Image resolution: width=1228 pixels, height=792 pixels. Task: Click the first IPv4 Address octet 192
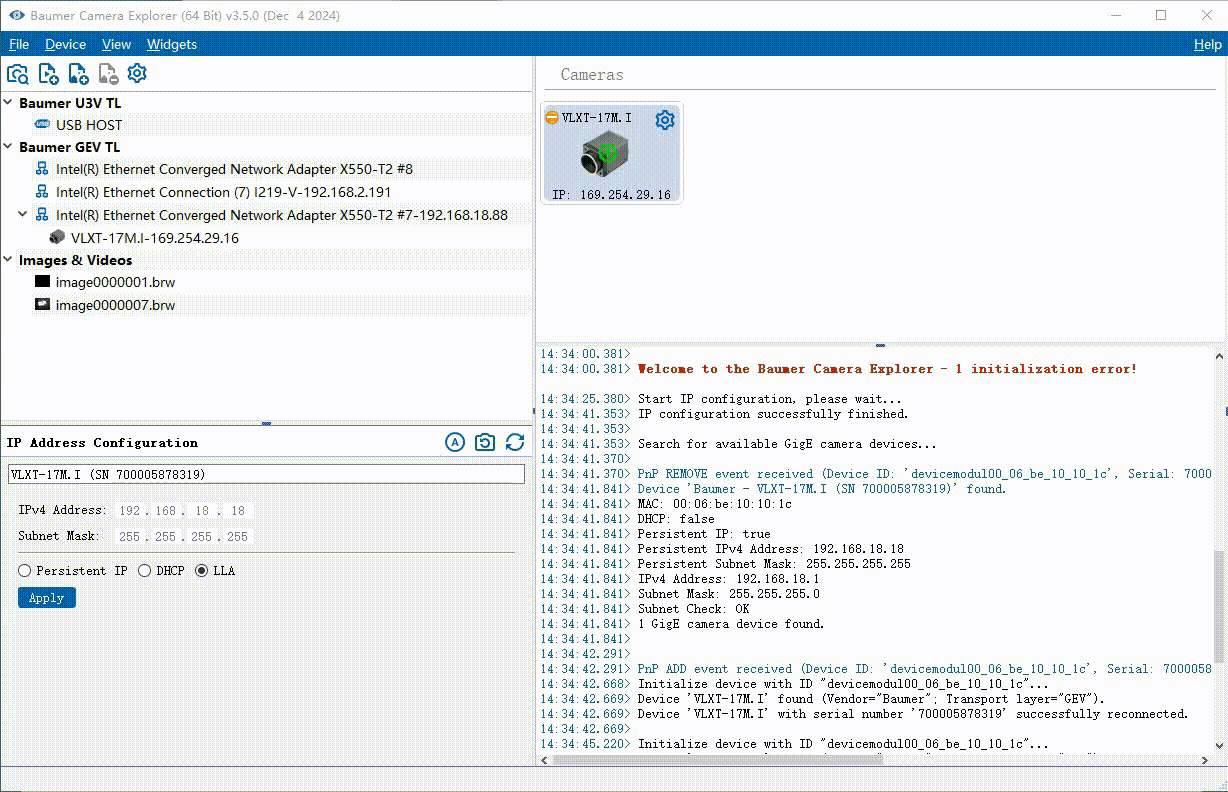tap(130, 510)
